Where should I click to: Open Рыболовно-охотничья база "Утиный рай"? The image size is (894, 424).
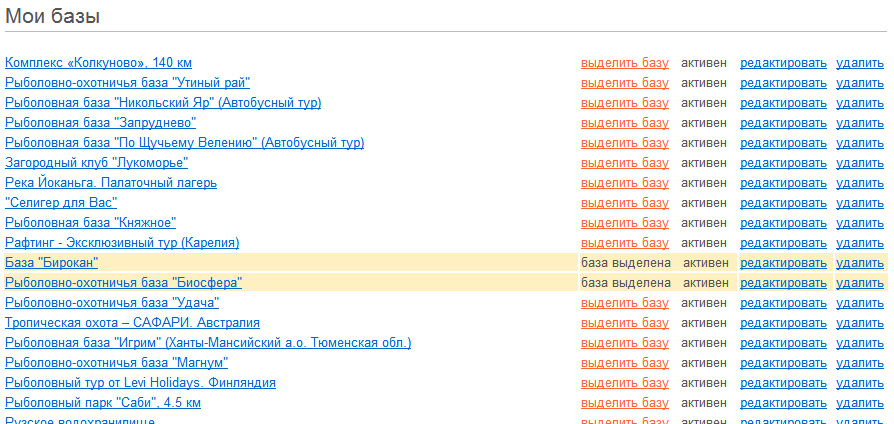click(127, 83)
